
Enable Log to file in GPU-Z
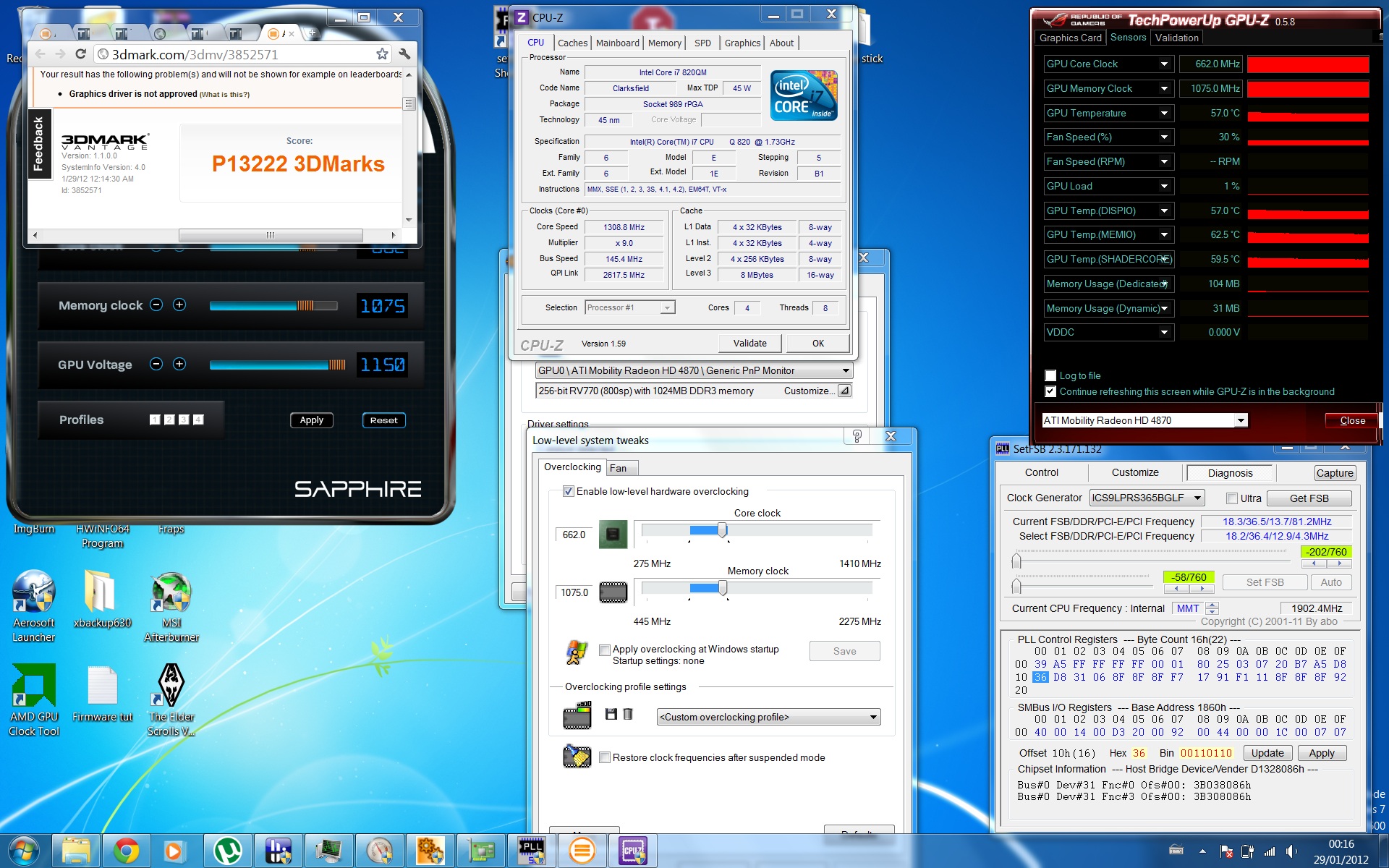point(1050,375)
